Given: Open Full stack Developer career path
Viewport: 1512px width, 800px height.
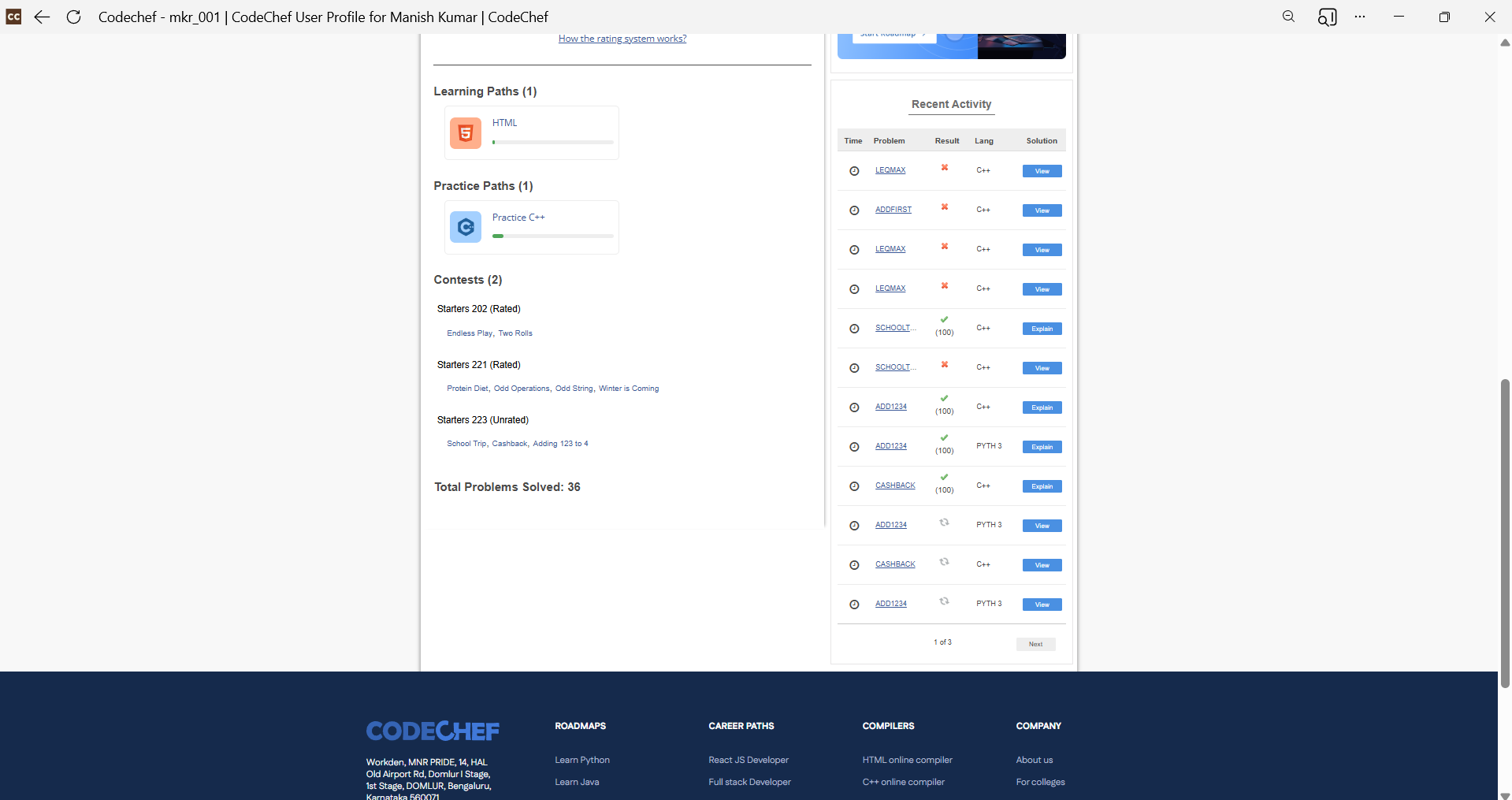Looking at the screenshot, I should pyautogui.click(x=749, y=782).
